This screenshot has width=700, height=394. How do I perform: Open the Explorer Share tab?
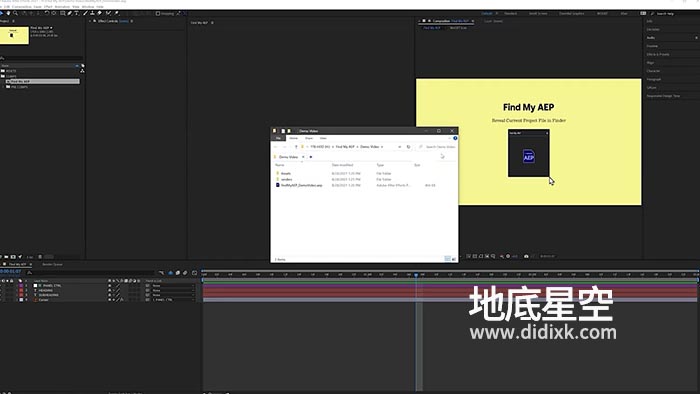(309, 138)
